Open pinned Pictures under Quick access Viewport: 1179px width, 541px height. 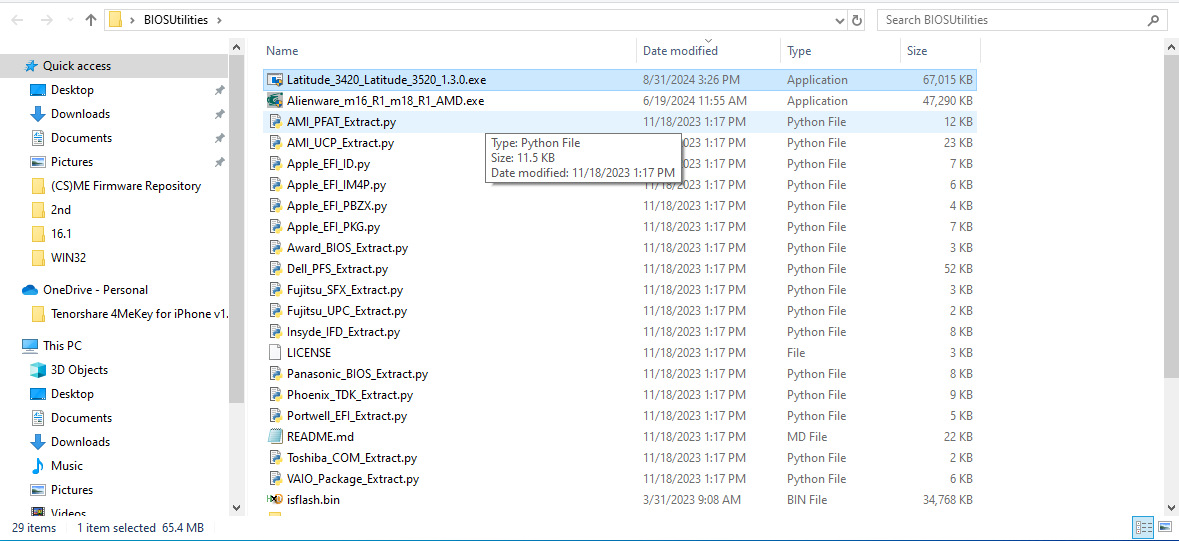[x=72, y=163]
